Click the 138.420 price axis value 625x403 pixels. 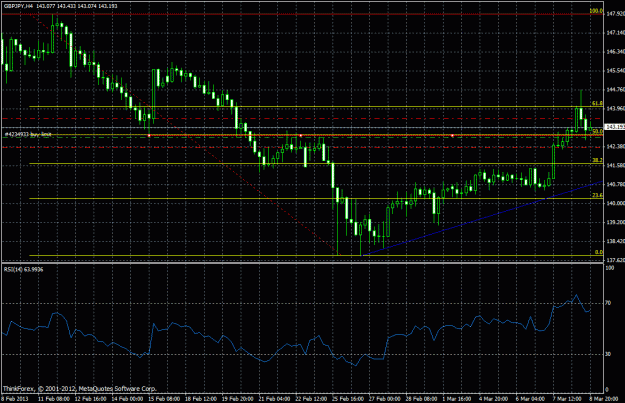point(615,241)
